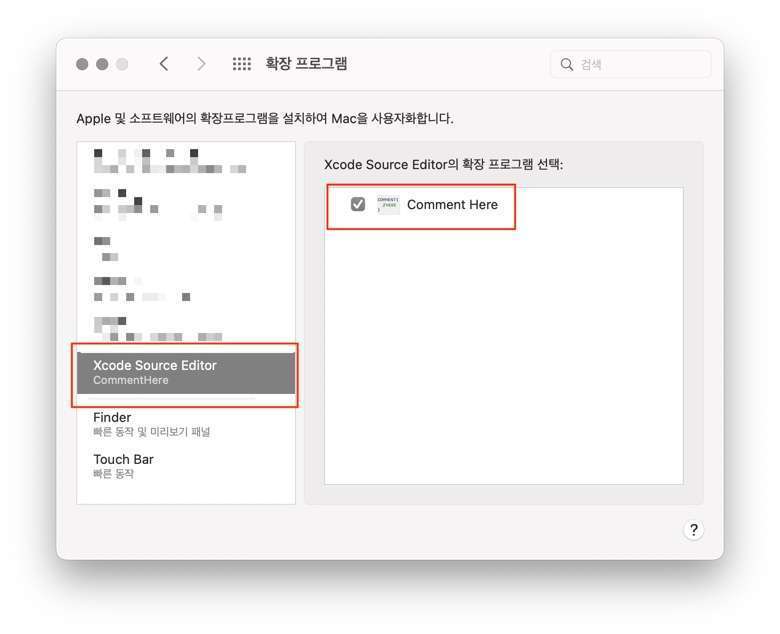This screenshot has height=634, width=780.
Task: Click the magnifying glass search icon
Action: pyautogui.click(x=567, y=65)
